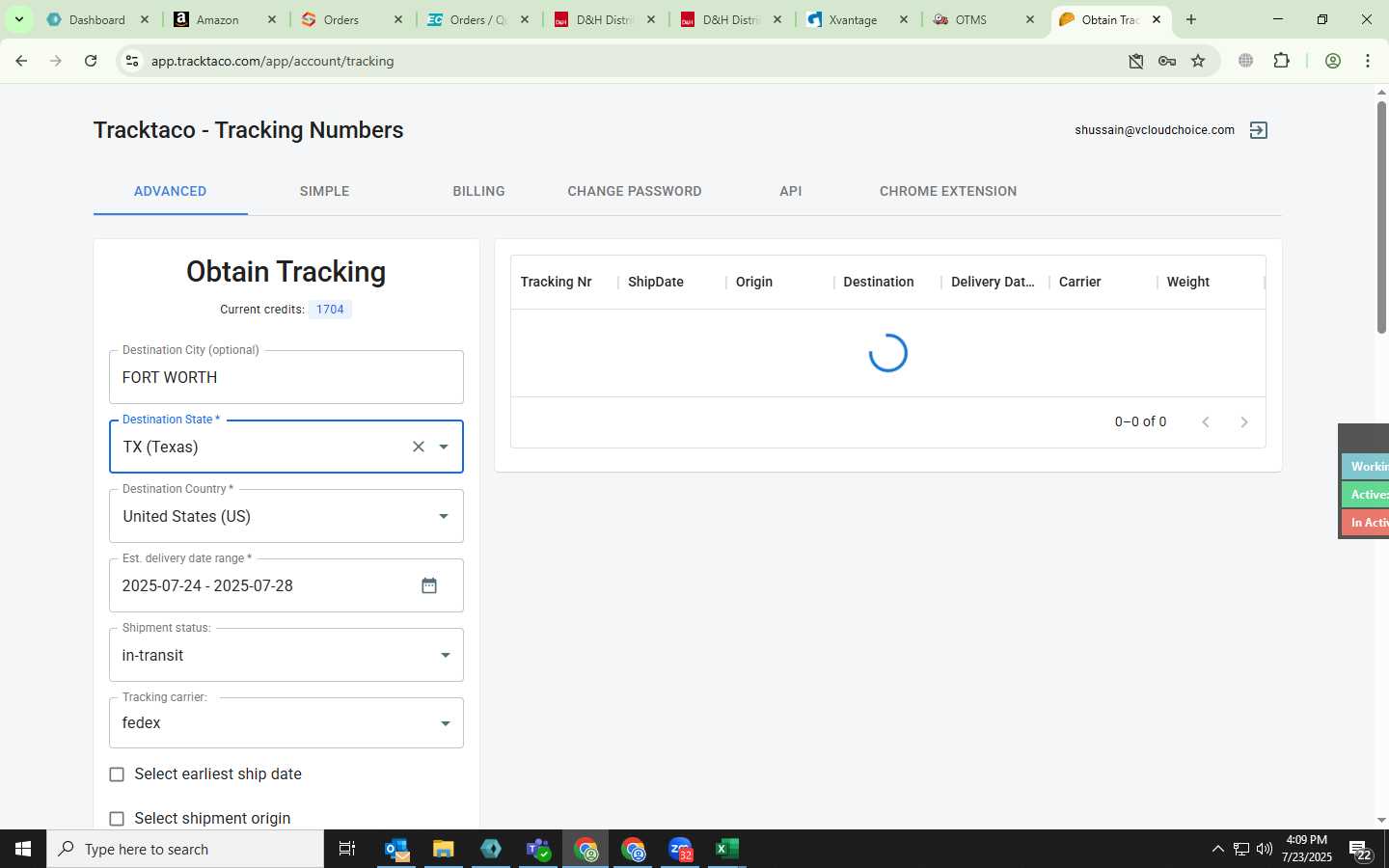The width and height of the screenshot is (1389, 868).
Task: Open the CHROME EXTENSION tab
Action: pyautogui.click(x=948, y=191)
